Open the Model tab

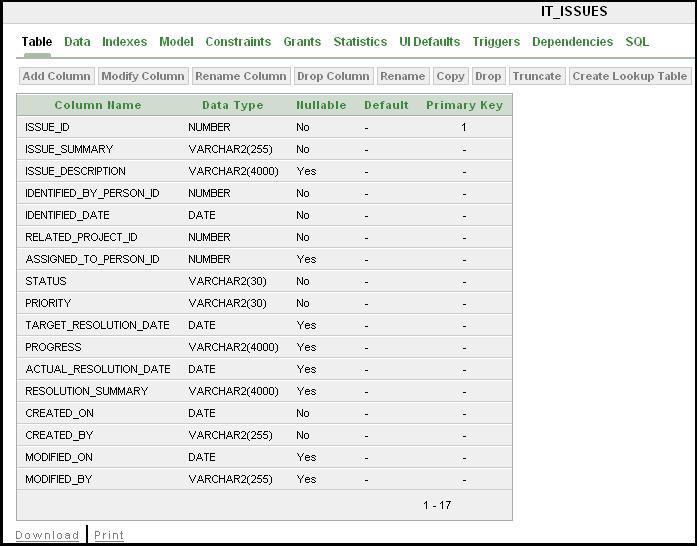click(176, 42)
